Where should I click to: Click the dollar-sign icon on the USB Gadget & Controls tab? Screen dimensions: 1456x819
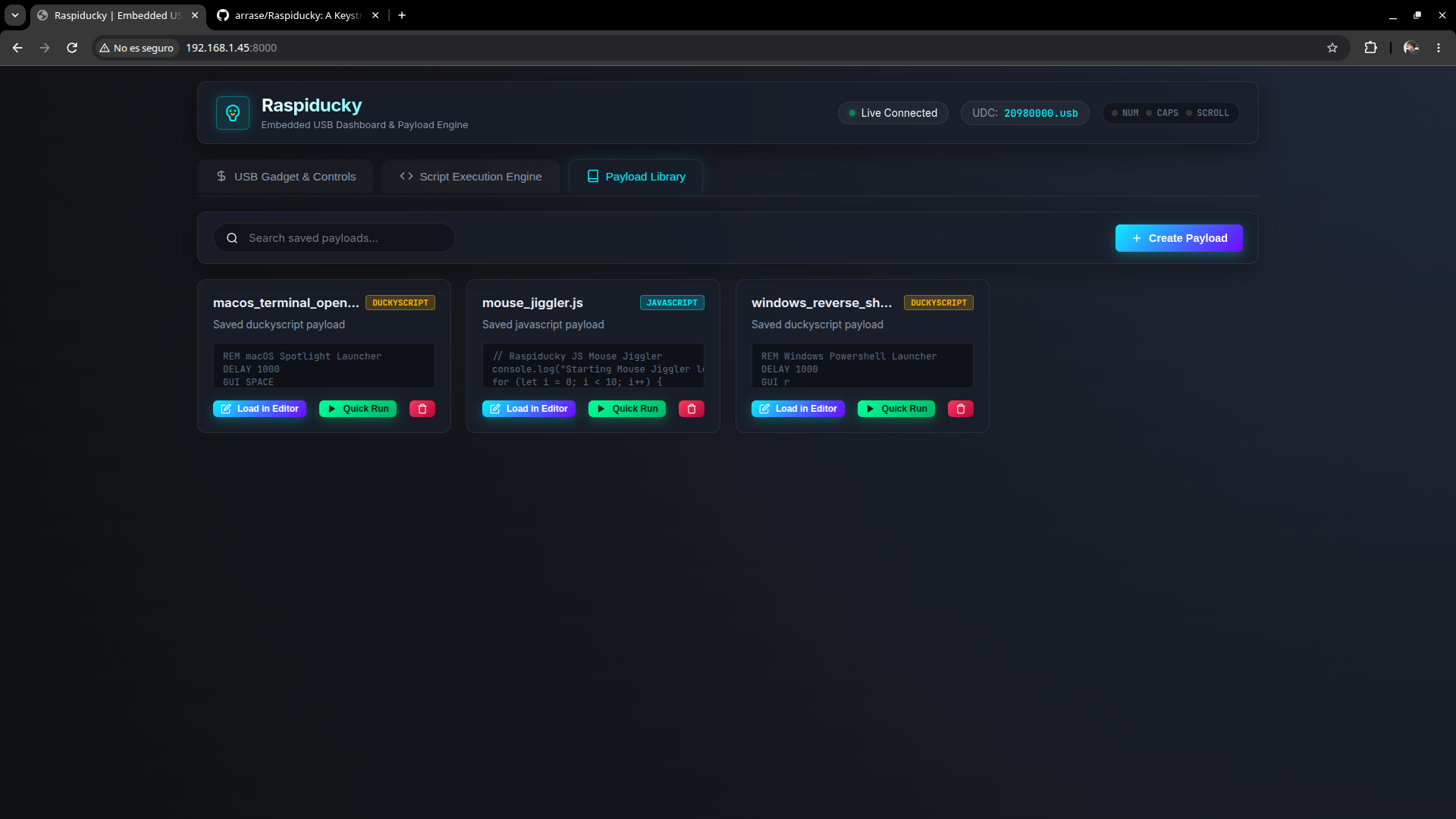pos(221,176)
